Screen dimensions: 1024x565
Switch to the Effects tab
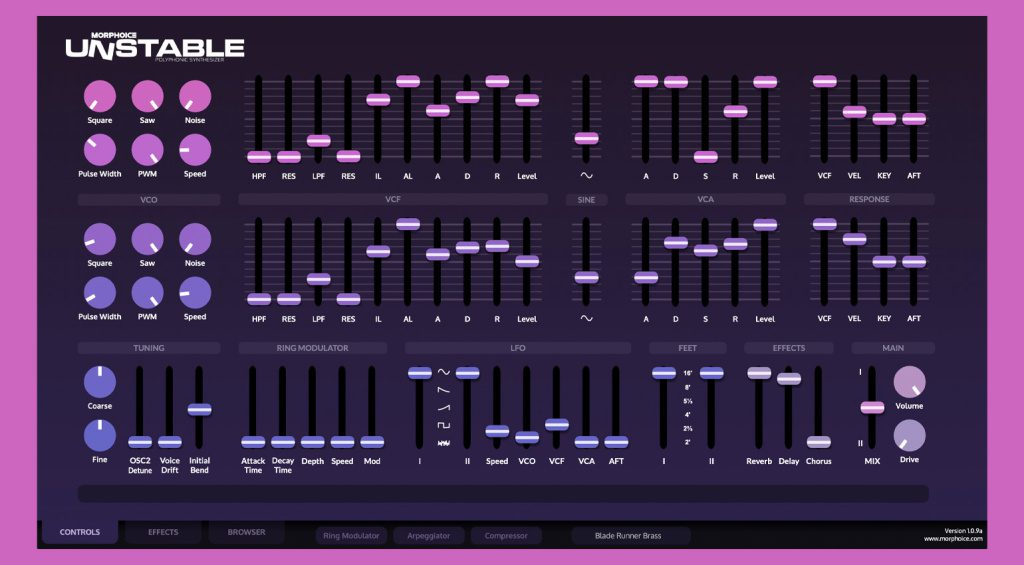pos(163,532)
